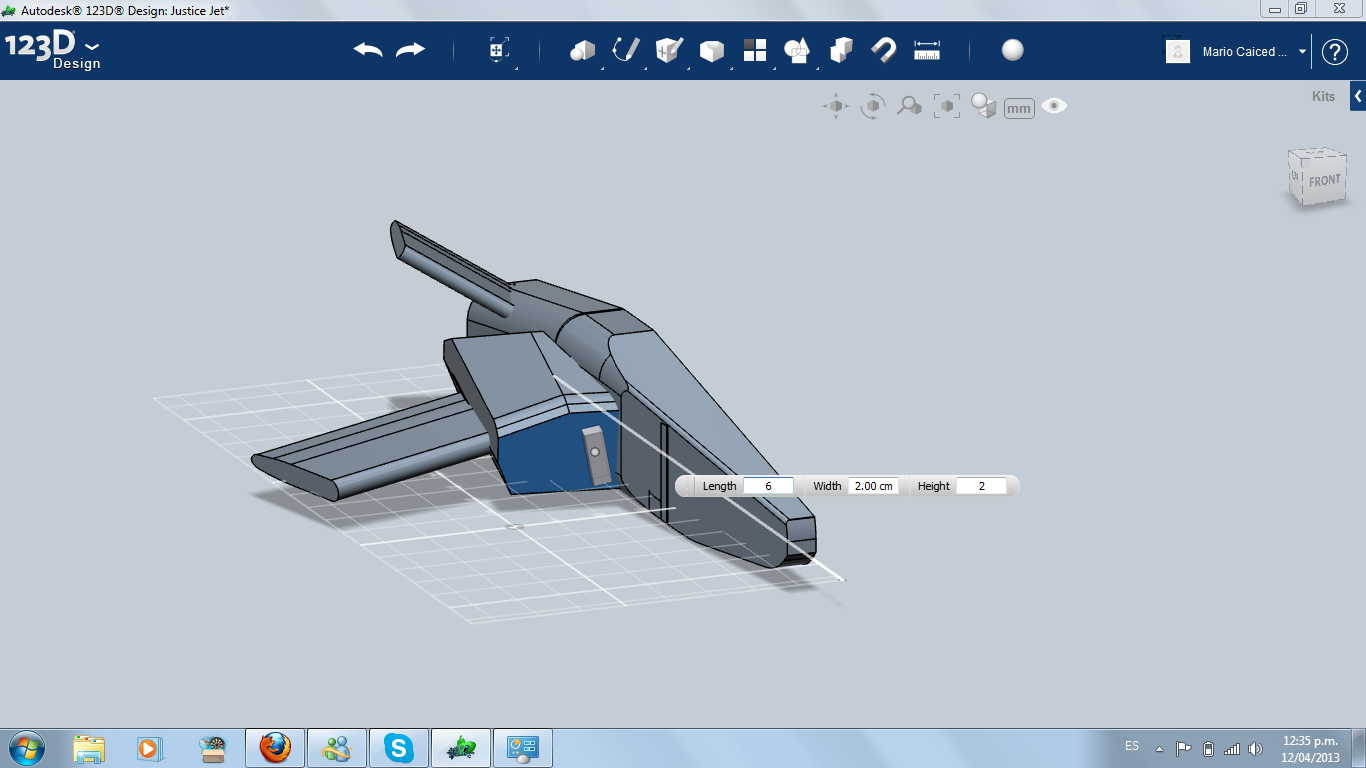Edit the Height value field
The width and height of the screenshot is (1366, 768).
pos(981,486)
